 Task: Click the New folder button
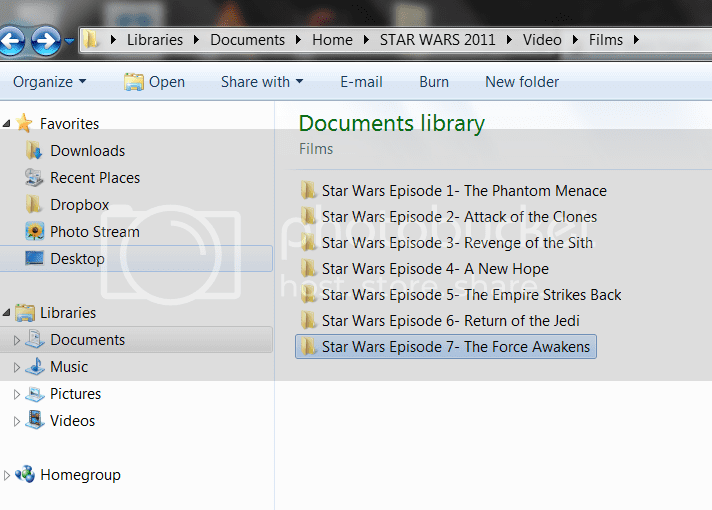(522, 82)
